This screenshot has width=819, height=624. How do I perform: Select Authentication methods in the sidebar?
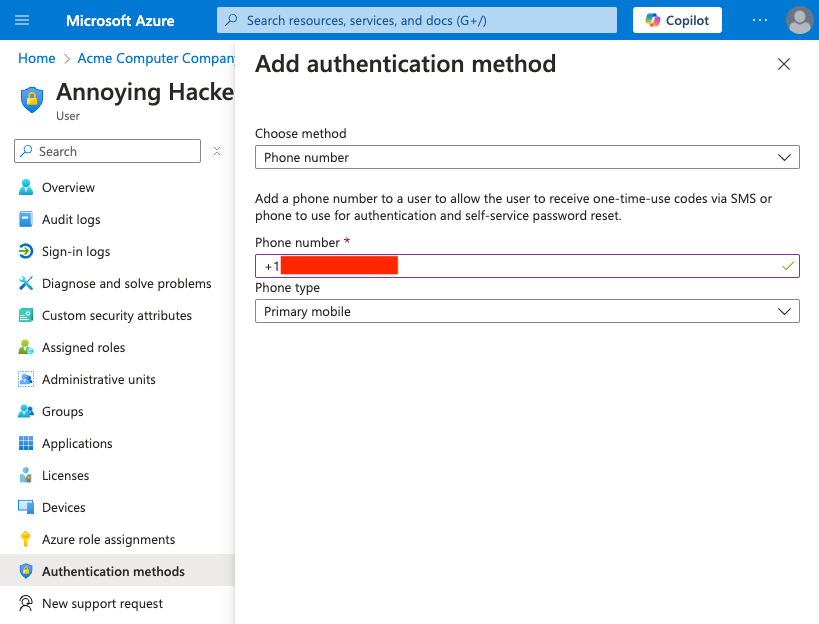click(118, 571)
